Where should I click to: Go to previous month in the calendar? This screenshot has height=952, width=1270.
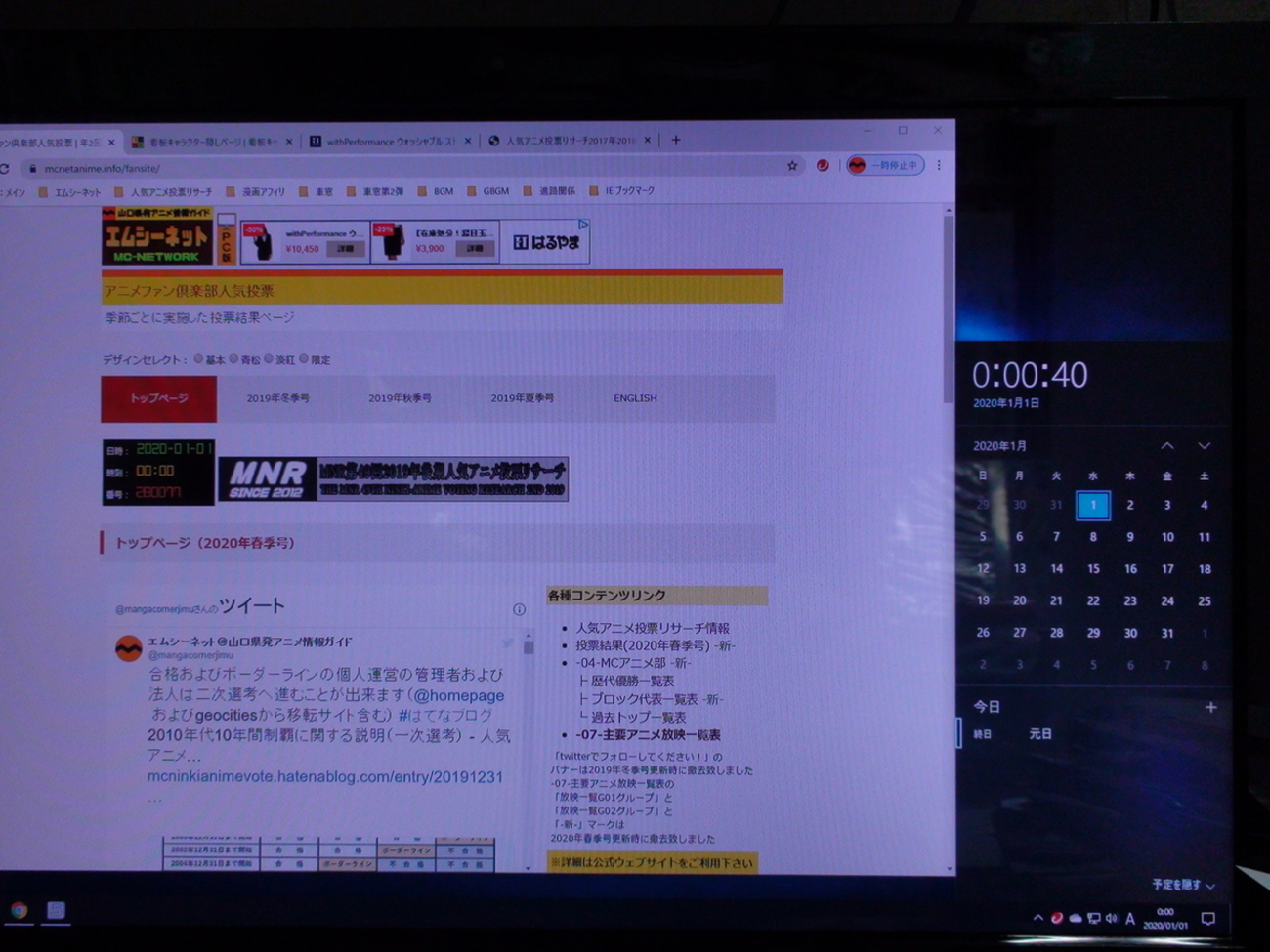[1167, 445]
